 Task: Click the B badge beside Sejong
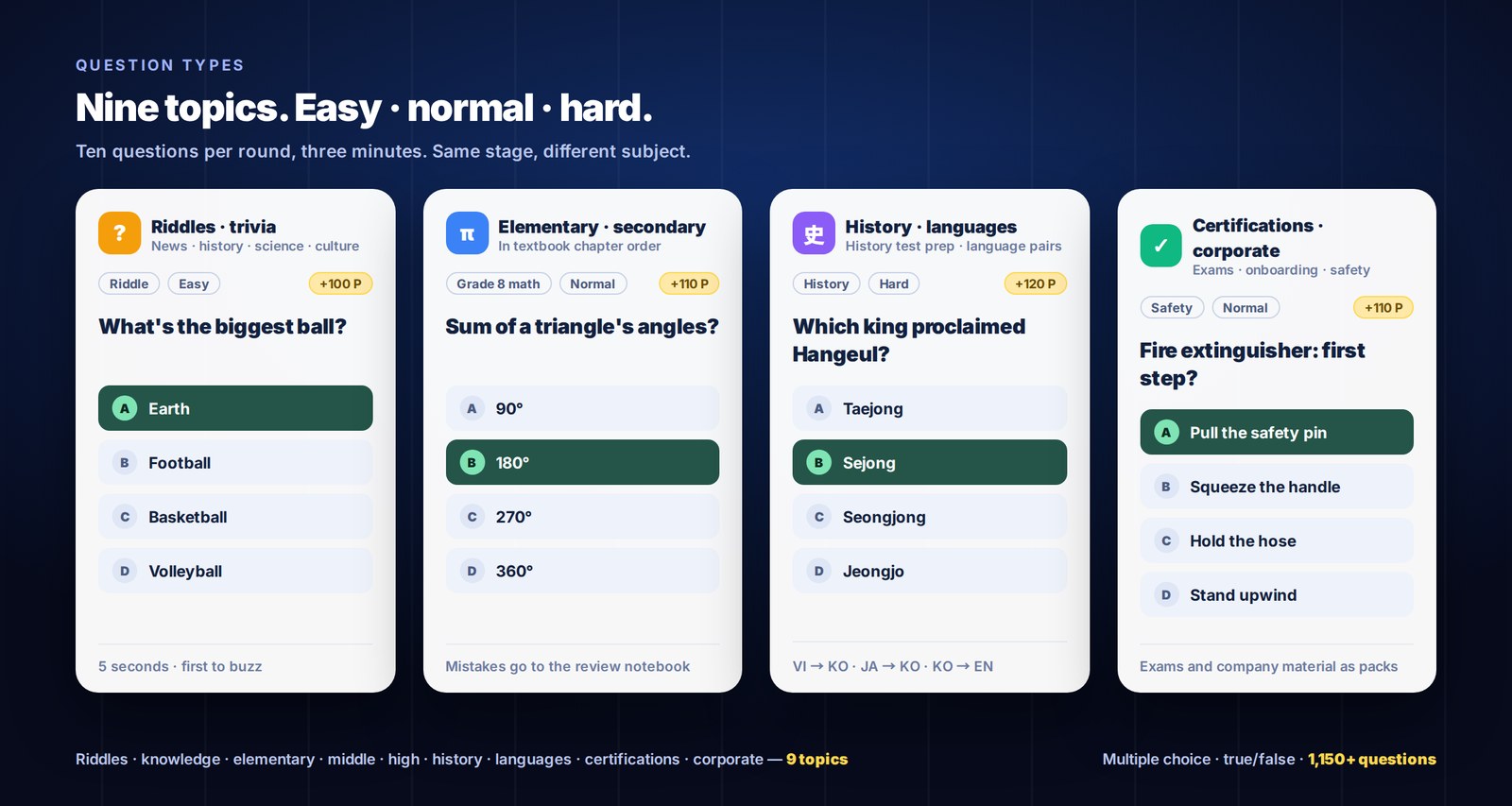(x=818, y=462)
